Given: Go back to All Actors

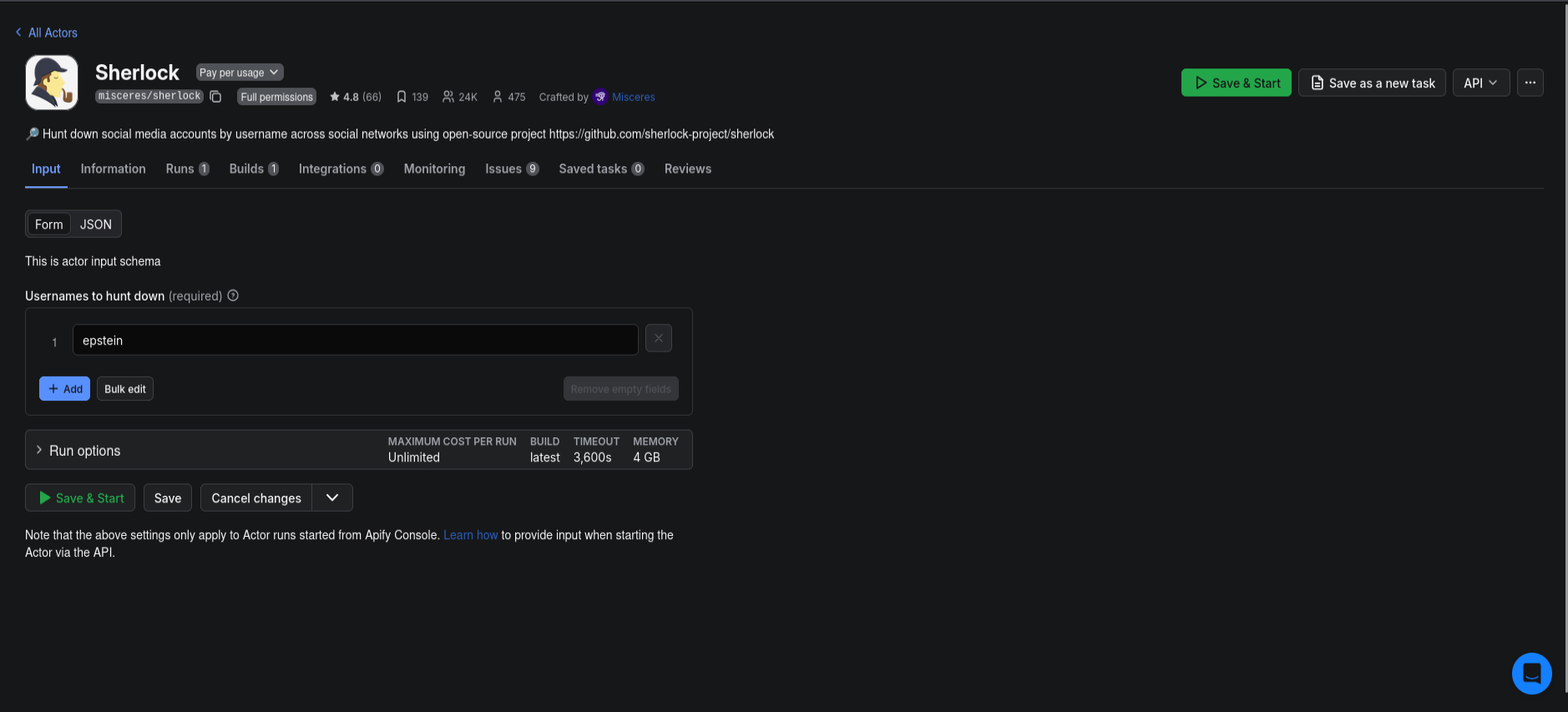Looking at the screenshot, I should point(47,33).
